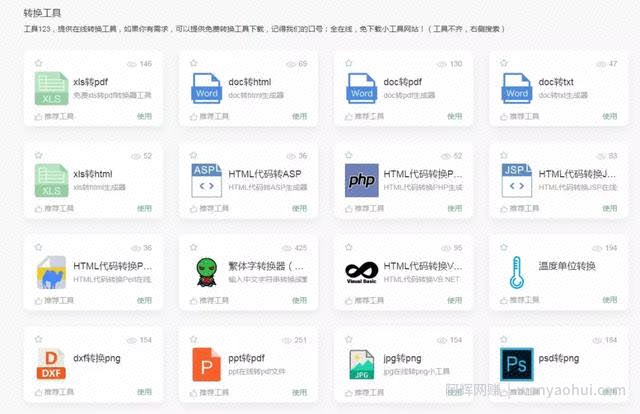Open the 温度单位转换 title text

click(x=567, y=266)
